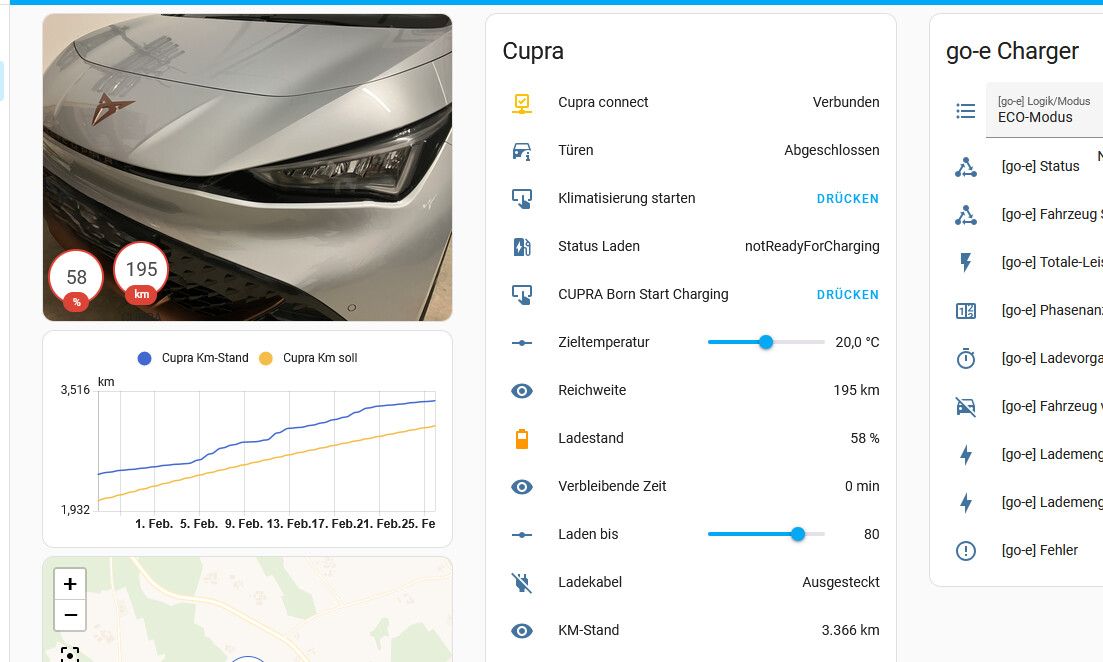Viewport: 1103px width, 662px height.
Task: Click the Ladekabel unplugged icon
Action: point(521,583)
